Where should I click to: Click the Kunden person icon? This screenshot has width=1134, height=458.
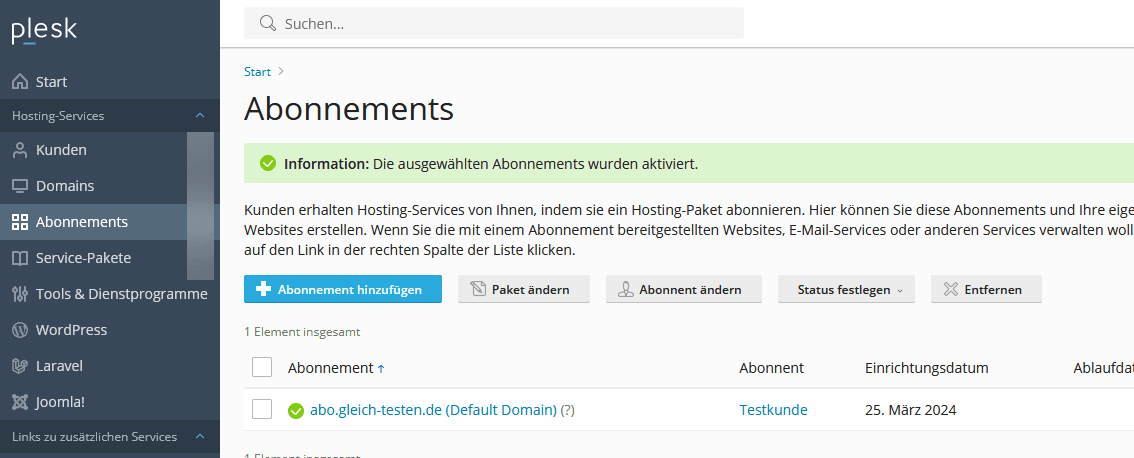[20, 150]
